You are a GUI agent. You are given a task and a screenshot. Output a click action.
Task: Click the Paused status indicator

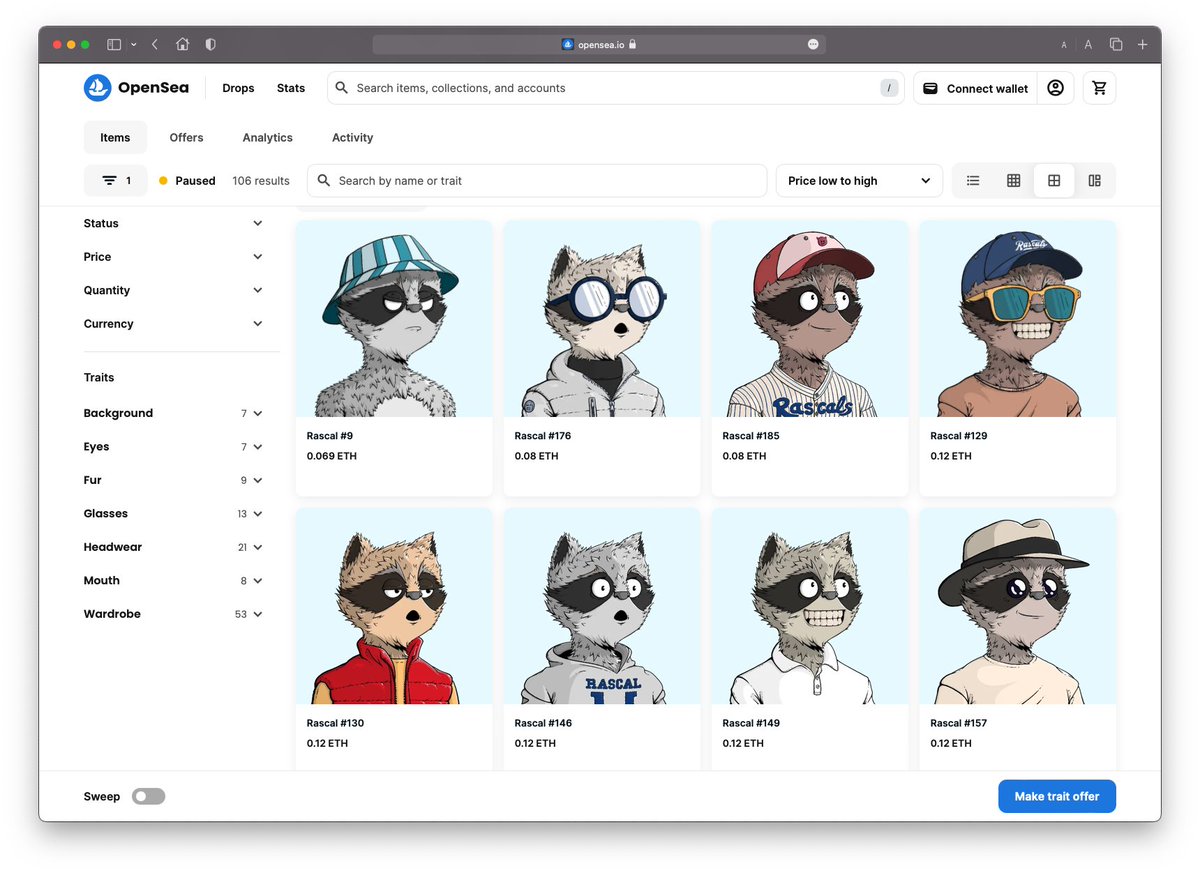click(x=187, y=181)
